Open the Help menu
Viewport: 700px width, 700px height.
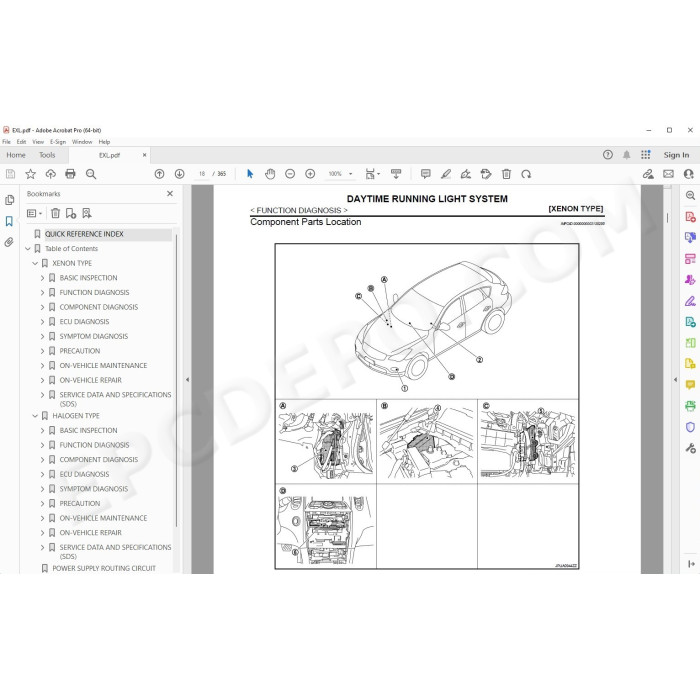point(104,142)
